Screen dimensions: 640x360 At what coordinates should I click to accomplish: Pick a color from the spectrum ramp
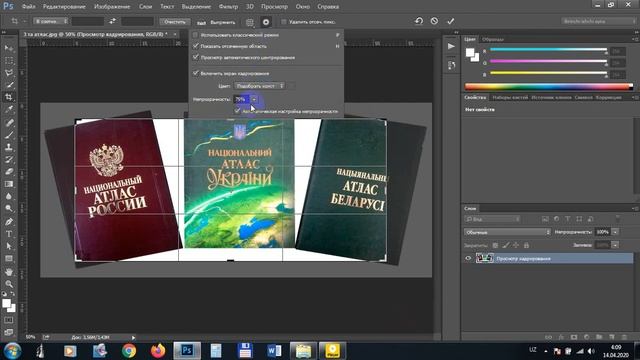point(549,86)
